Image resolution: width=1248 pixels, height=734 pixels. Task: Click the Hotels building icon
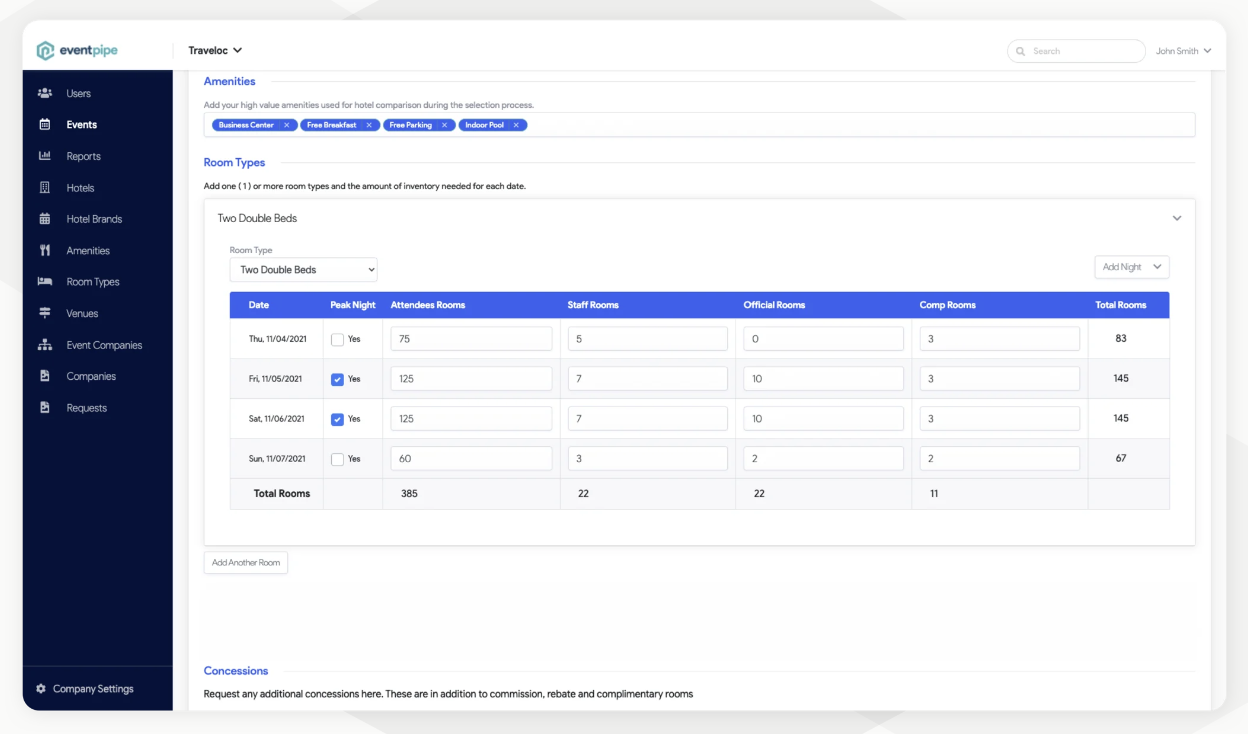tap(45, 188)
